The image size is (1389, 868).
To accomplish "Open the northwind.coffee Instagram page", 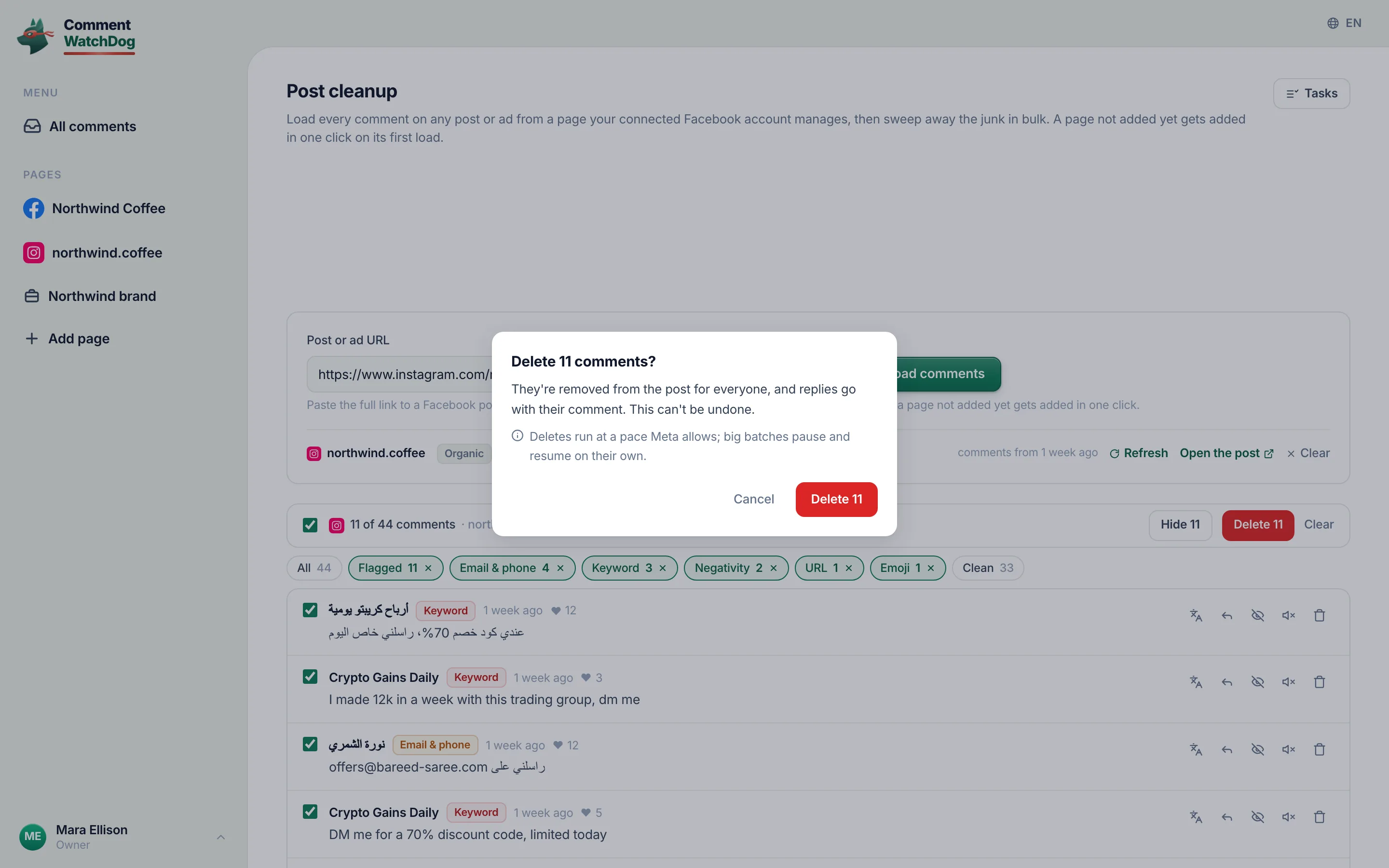I will point(93,253).
